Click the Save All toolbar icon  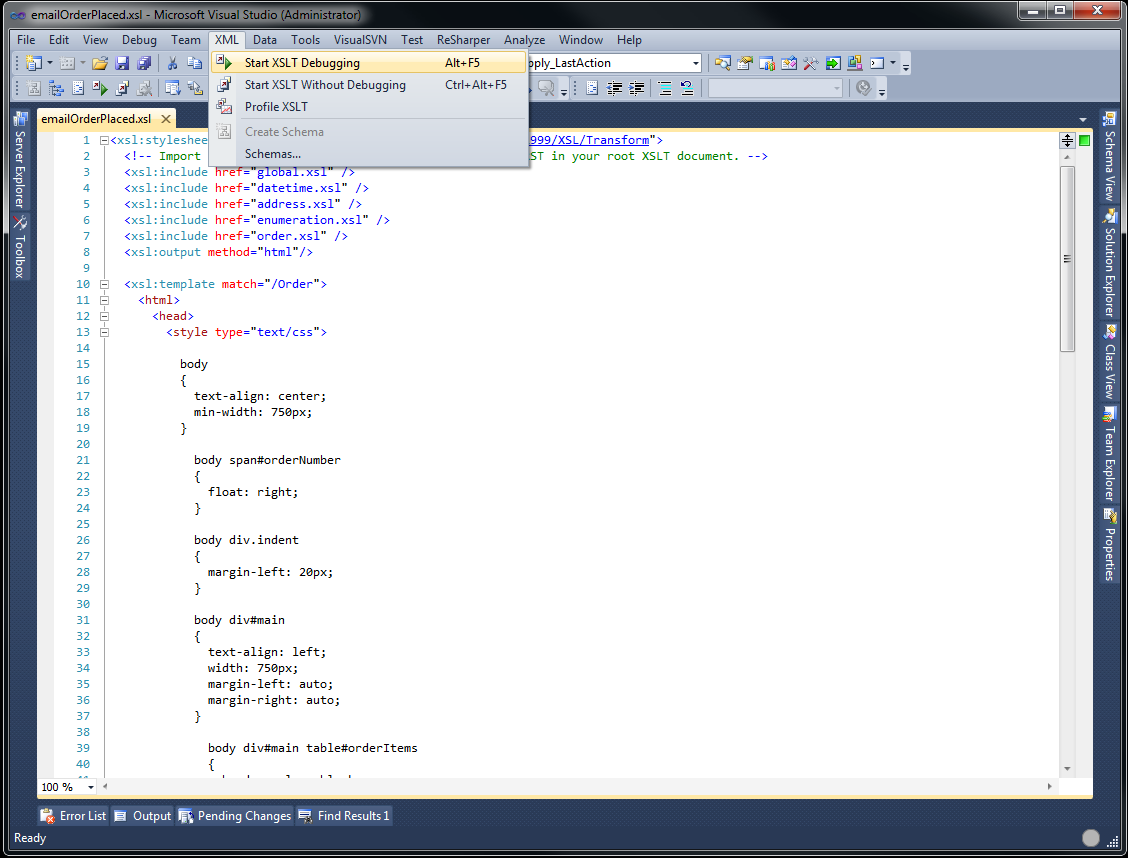(144, 63)
